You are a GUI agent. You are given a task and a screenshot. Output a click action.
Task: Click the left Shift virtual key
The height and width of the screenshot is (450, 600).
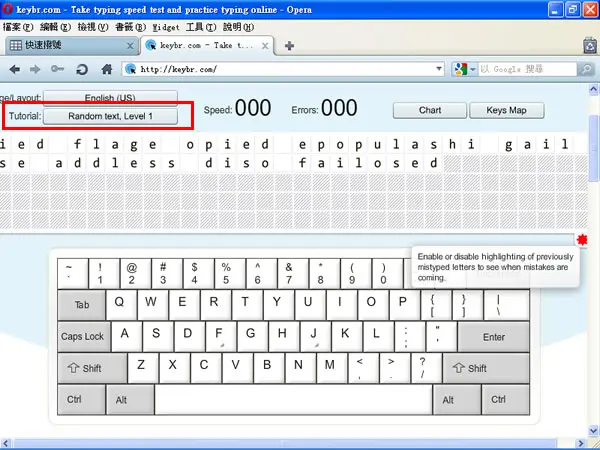click(x=92, y=368)
